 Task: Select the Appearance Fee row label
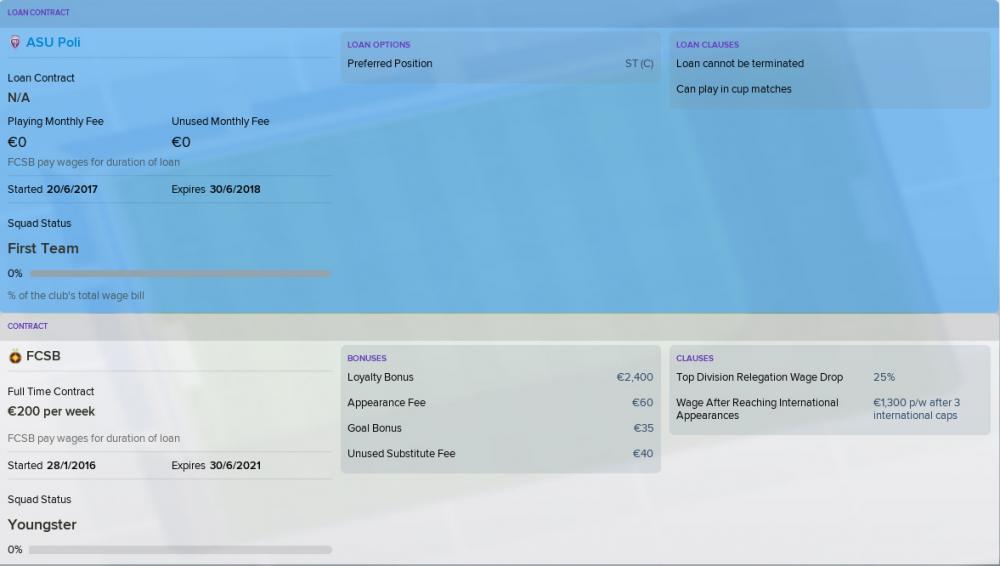386,403
